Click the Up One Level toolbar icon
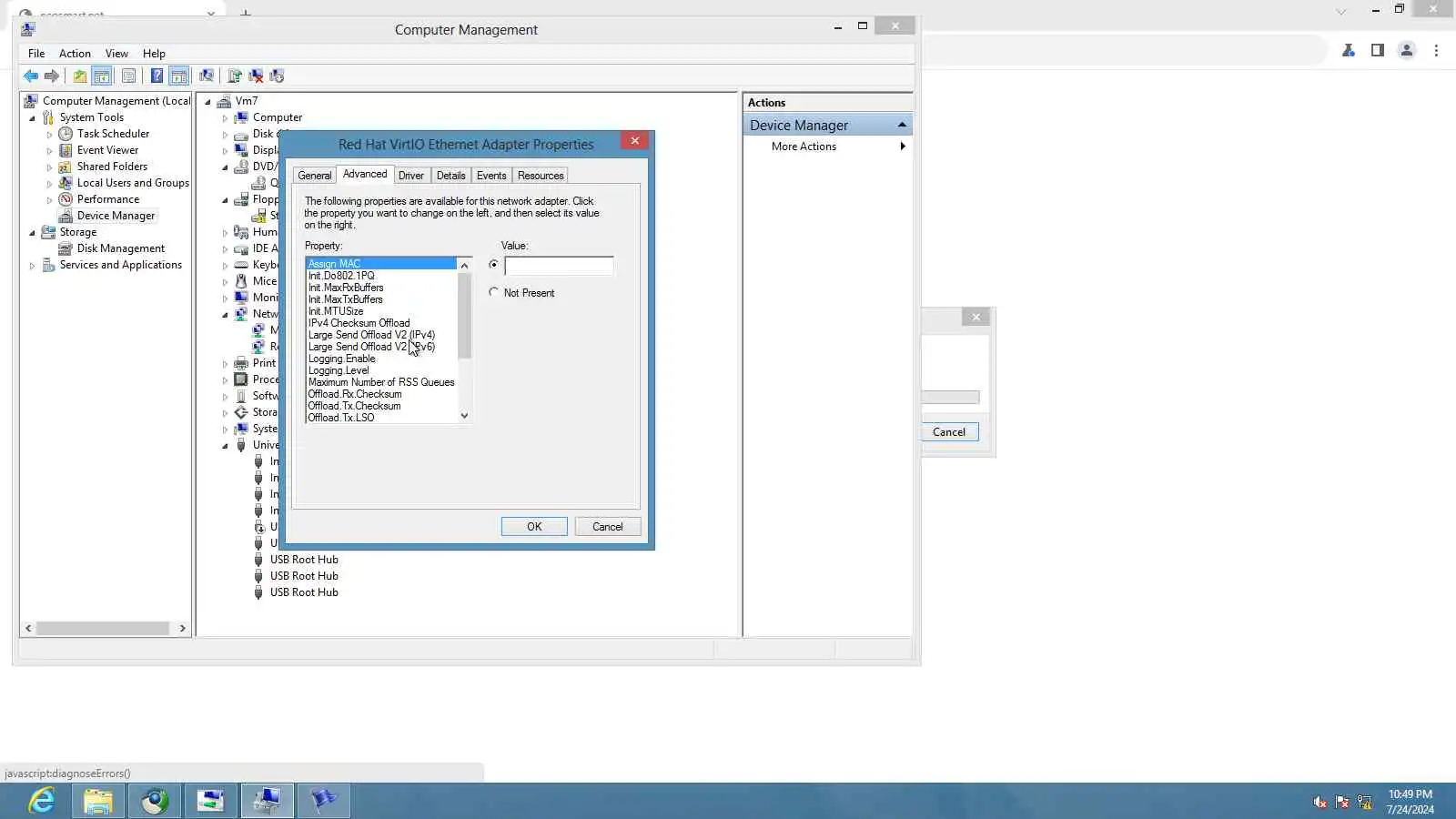Image resolution: width=1456 pixels, height=819 pixels. pyautogui.click(x=80, y=76)
